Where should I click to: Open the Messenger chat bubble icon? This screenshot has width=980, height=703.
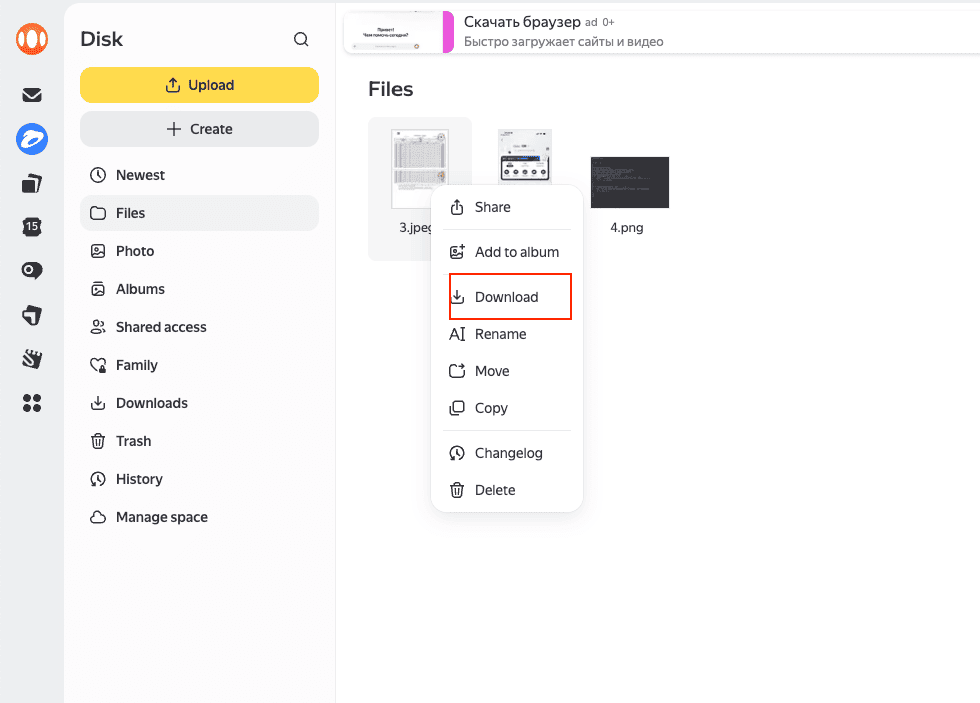click(32, 270)
